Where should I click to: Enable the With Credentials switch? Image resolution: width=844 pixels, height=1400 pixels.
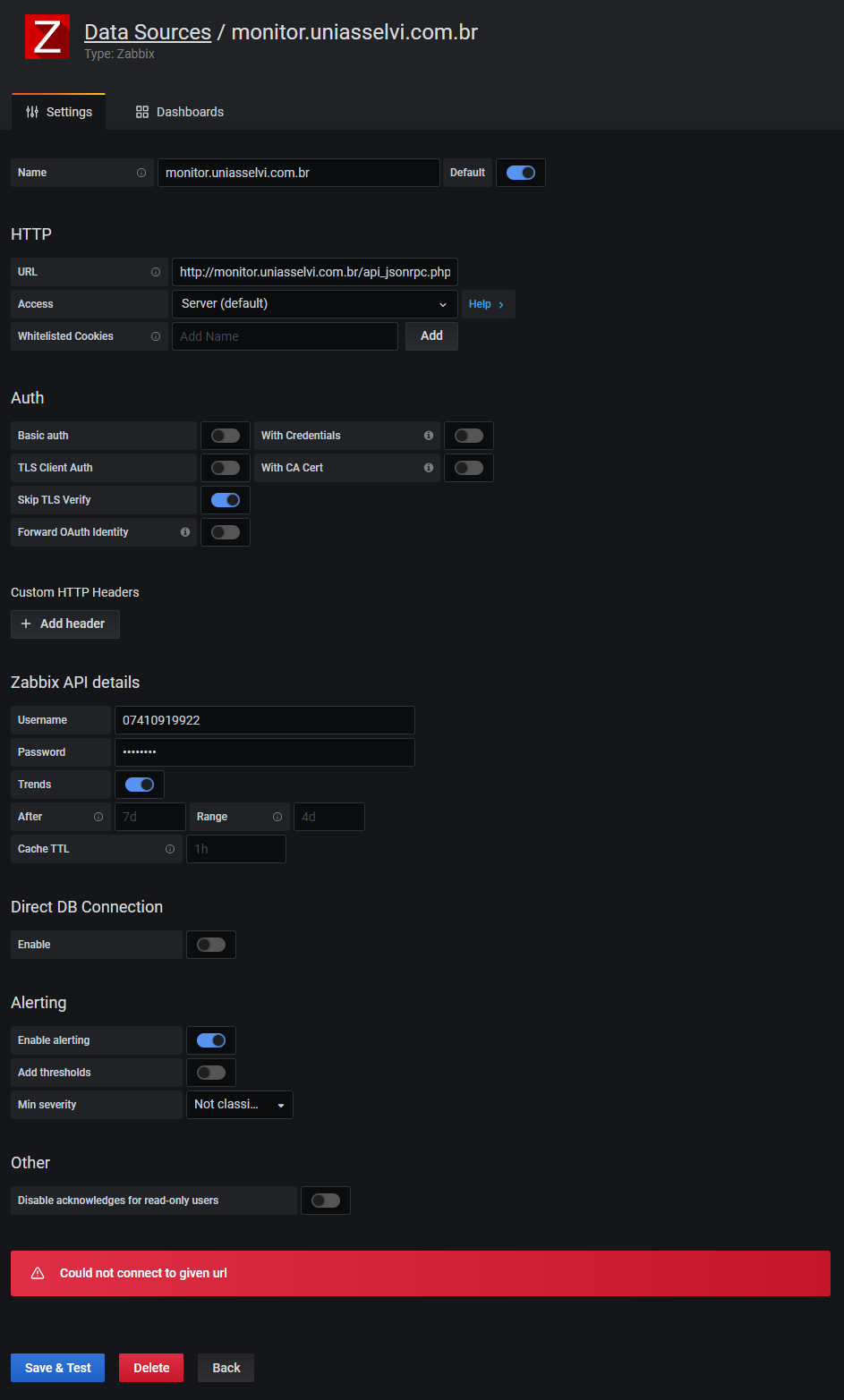(469, 436)
